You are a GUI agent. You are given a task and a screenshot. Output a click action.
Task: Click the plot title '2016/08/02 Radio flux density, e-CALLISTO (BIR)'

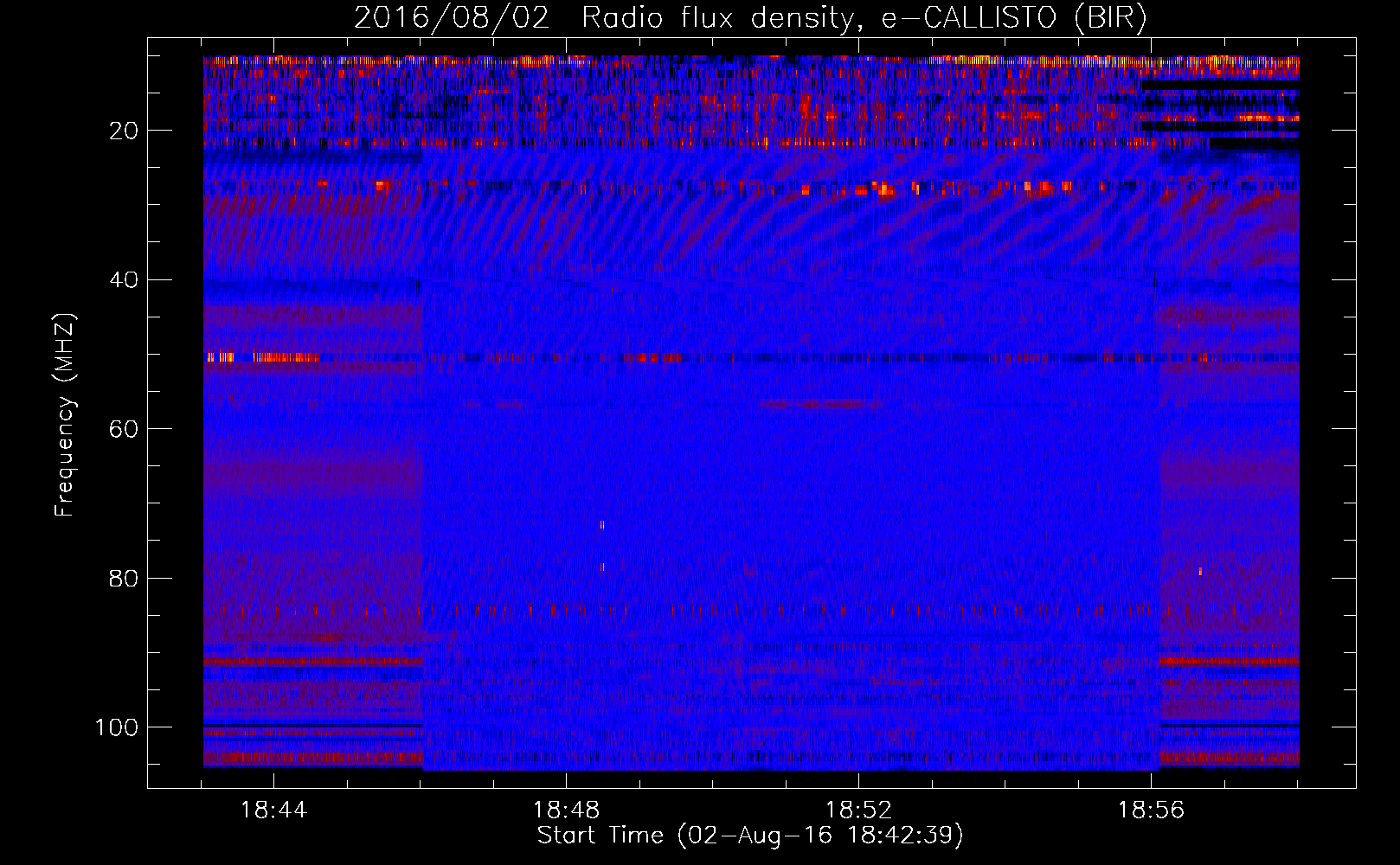coord(750,18)
